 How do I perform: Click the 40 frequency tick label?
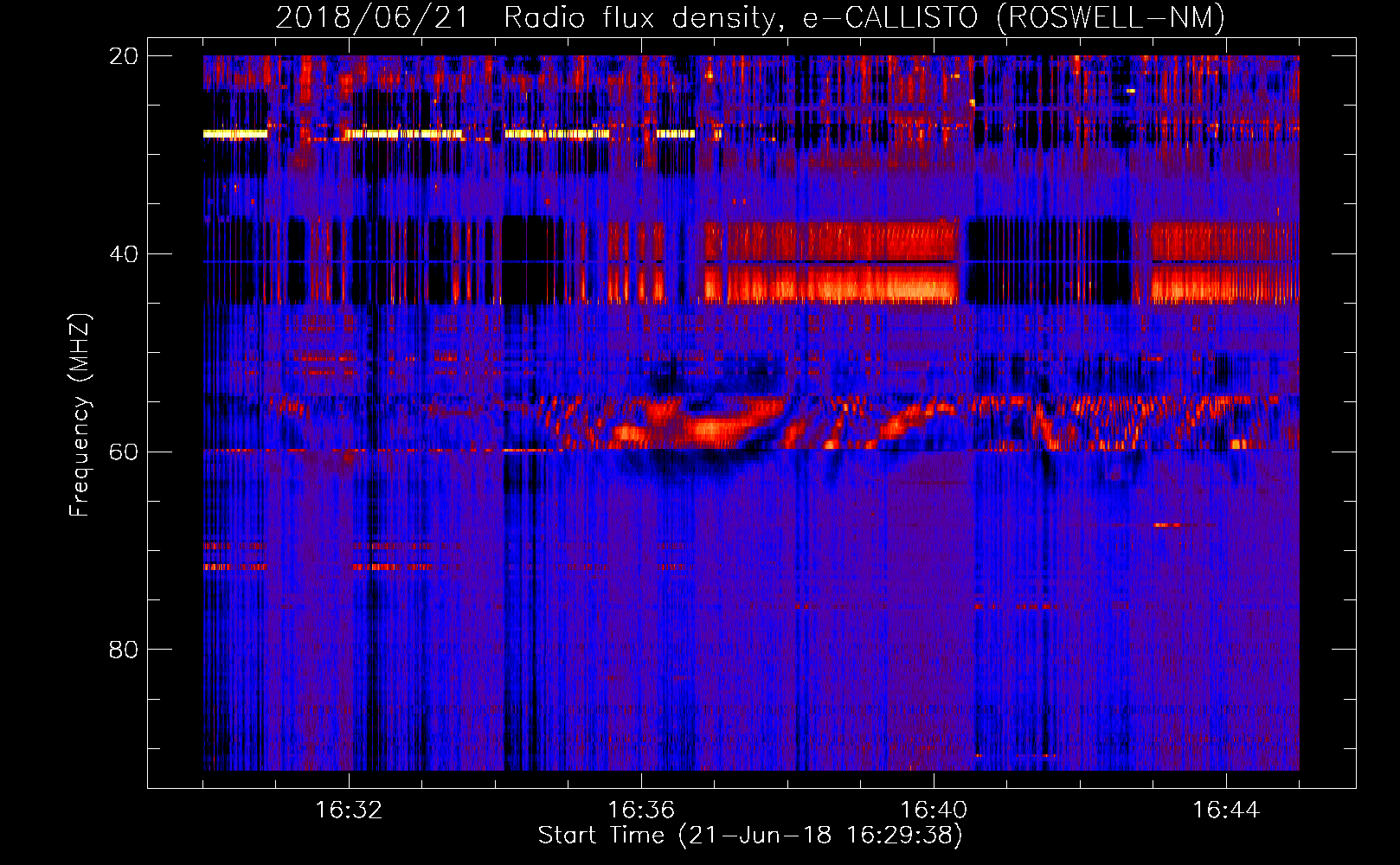point(123,254)
